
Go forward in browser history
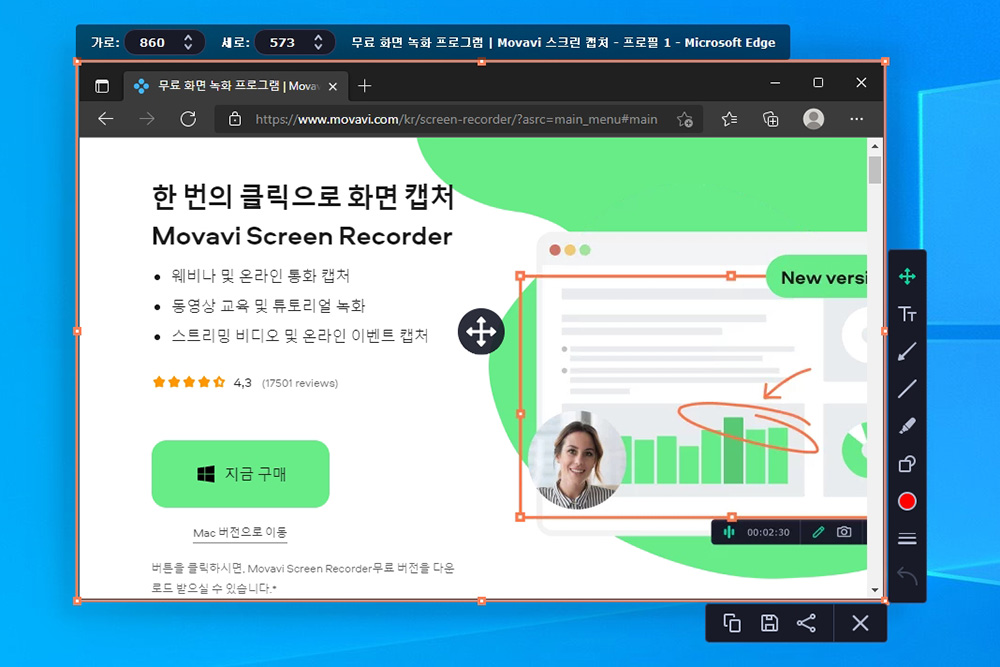[x=147, y=119]
